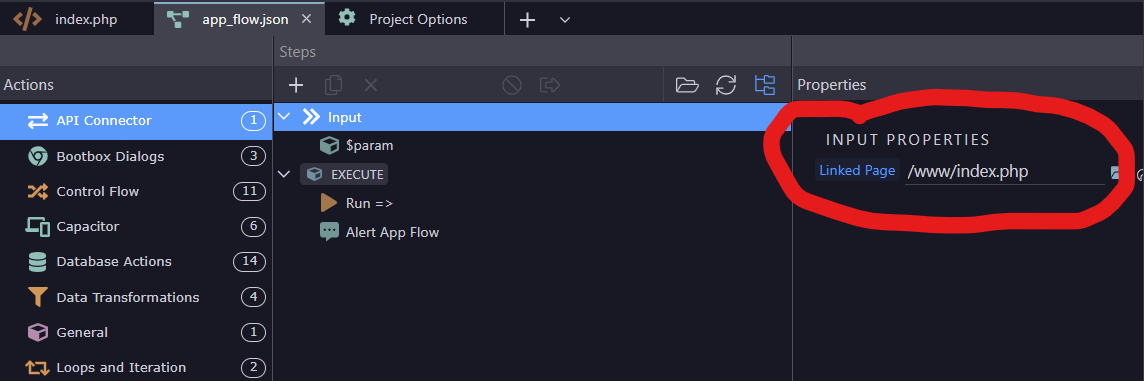Click the Linked Page path field
This screenshot has width=1144, height=381.
1005,172
